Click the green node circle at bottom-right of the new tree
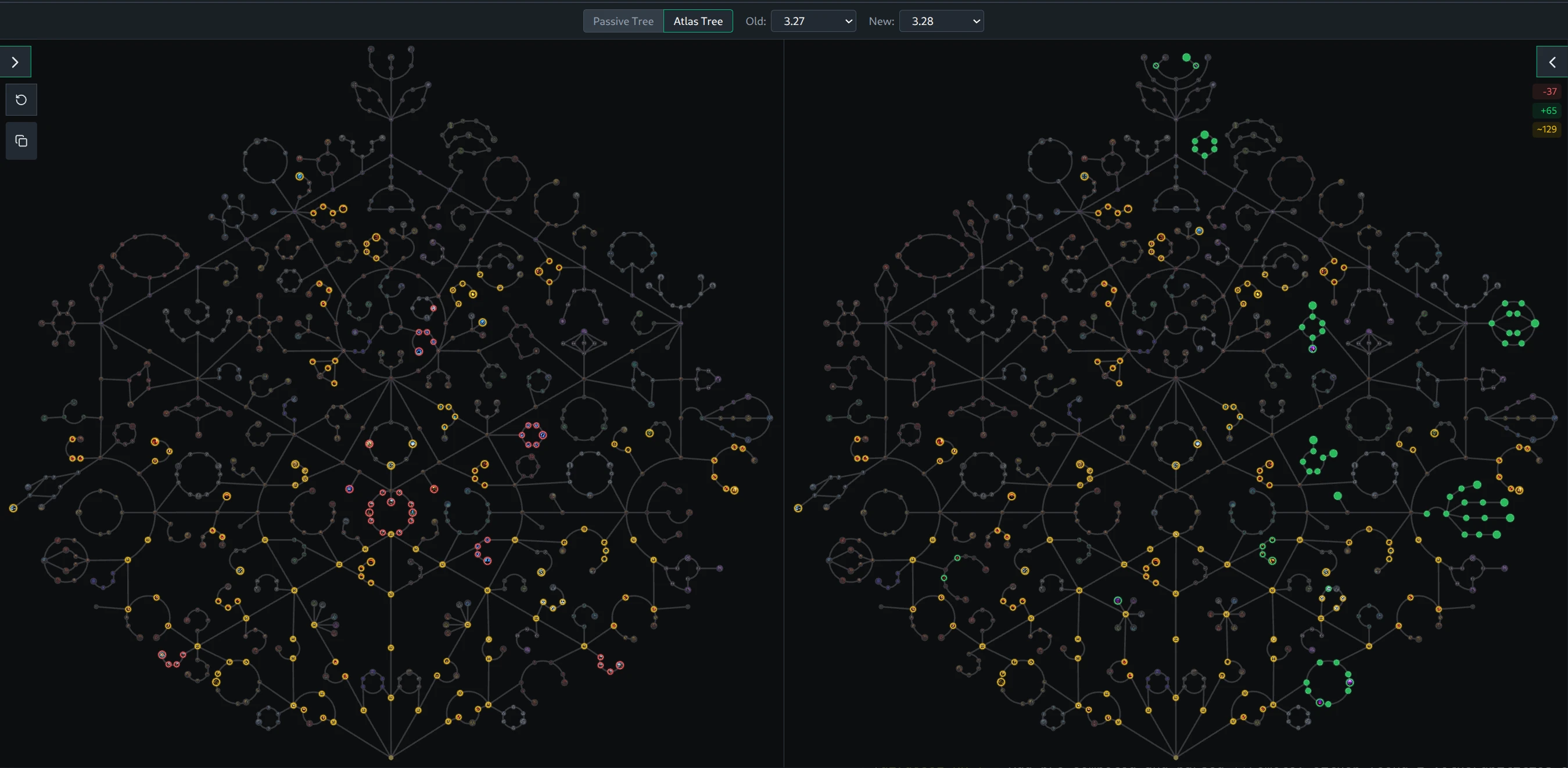This screenshot has width=1568, height=768. pos(1327,688)
